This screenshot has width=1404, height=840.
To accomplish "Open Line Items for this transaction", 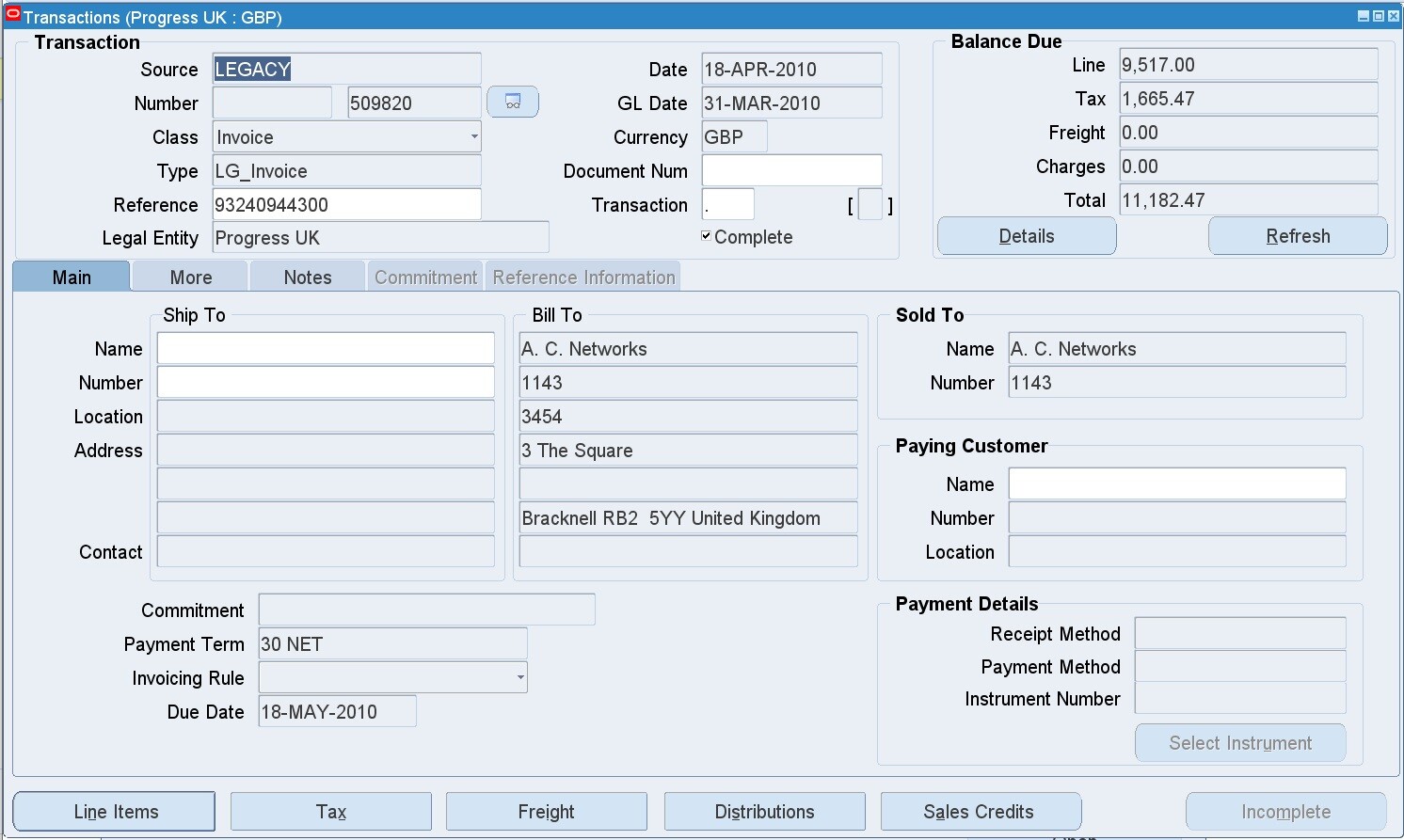I will pyautogui.click(x=113, y=811).
